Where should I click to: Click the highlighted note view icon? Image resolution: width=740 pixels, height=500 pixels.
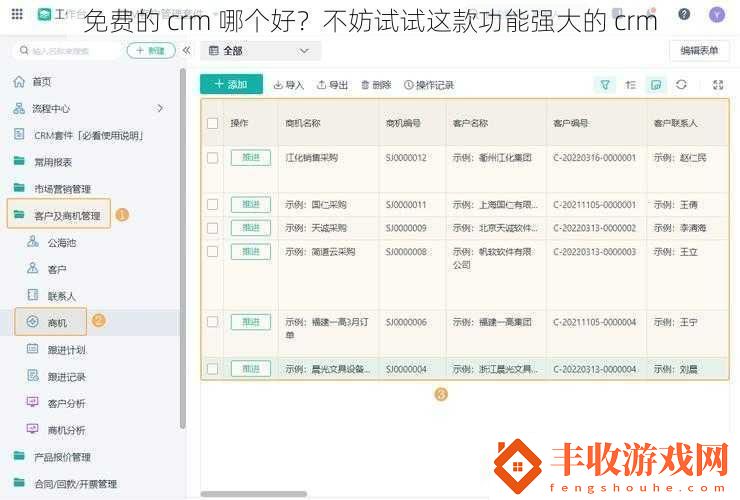656,85
